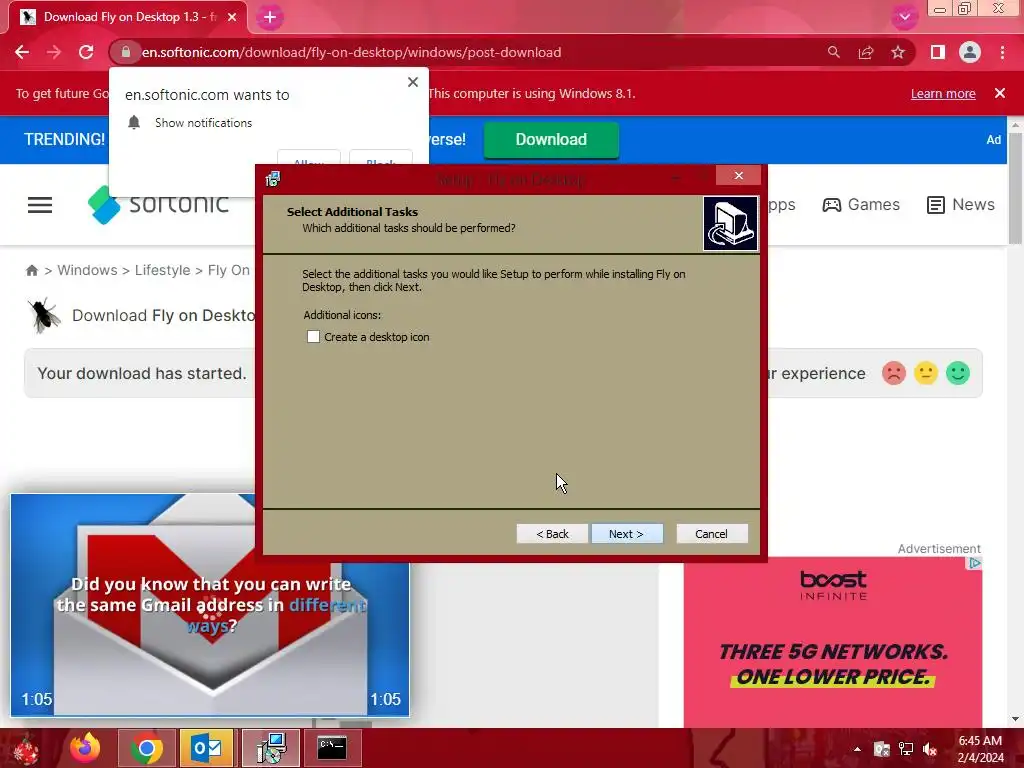Click the home breadcrumb icon

tap(31, 270)
